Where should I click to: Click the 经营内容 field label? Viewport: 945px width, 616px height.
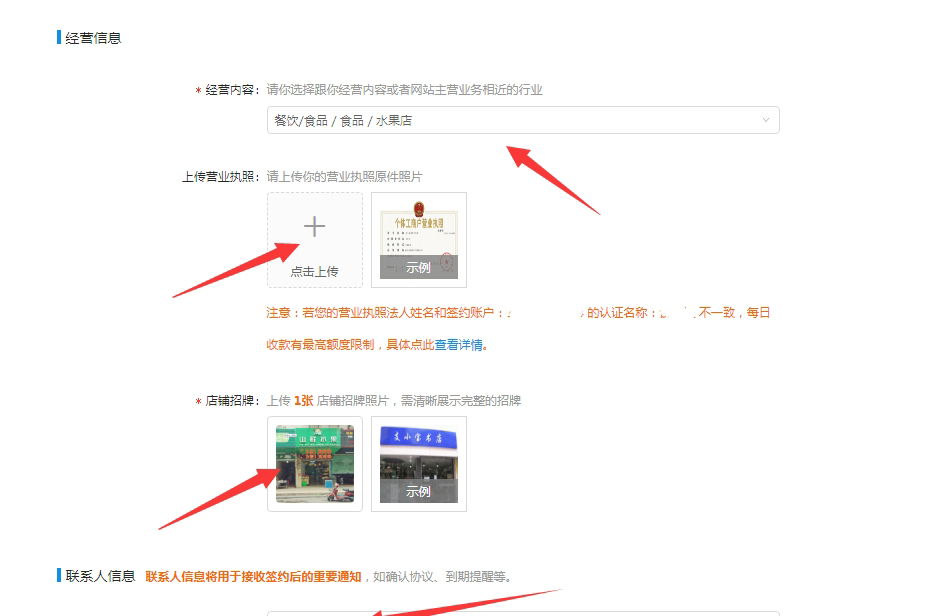click(x=231, y=90)
